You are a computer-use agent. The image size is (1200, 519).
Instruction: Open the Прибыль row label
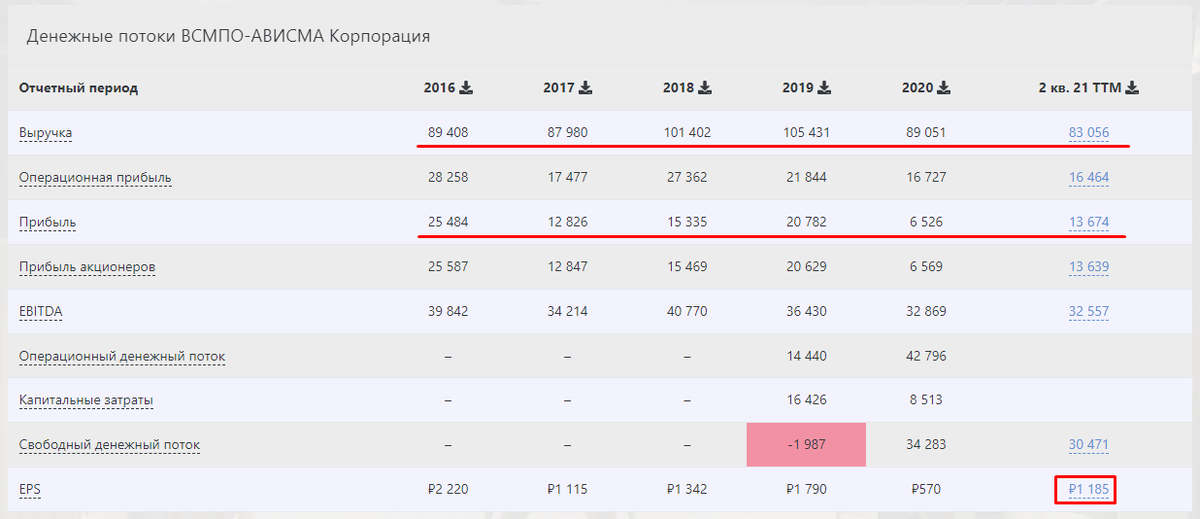(x=48, y=222)
